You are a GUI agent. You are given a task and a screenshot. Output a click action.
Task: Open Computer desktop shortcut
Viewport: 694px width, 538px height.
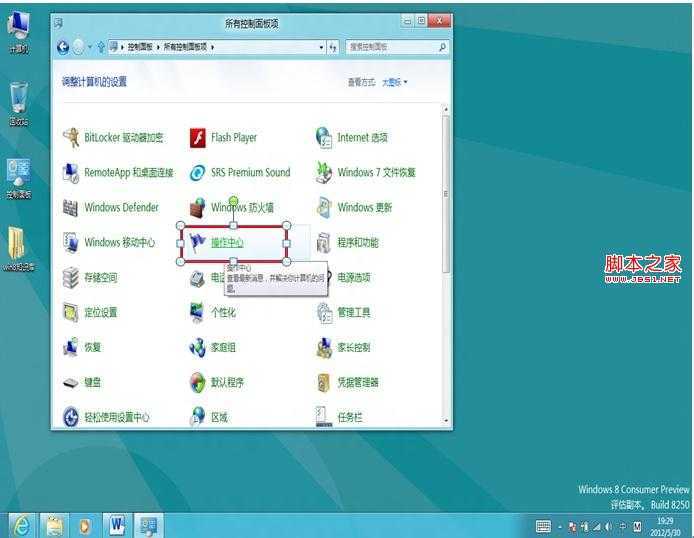[19, 32]
